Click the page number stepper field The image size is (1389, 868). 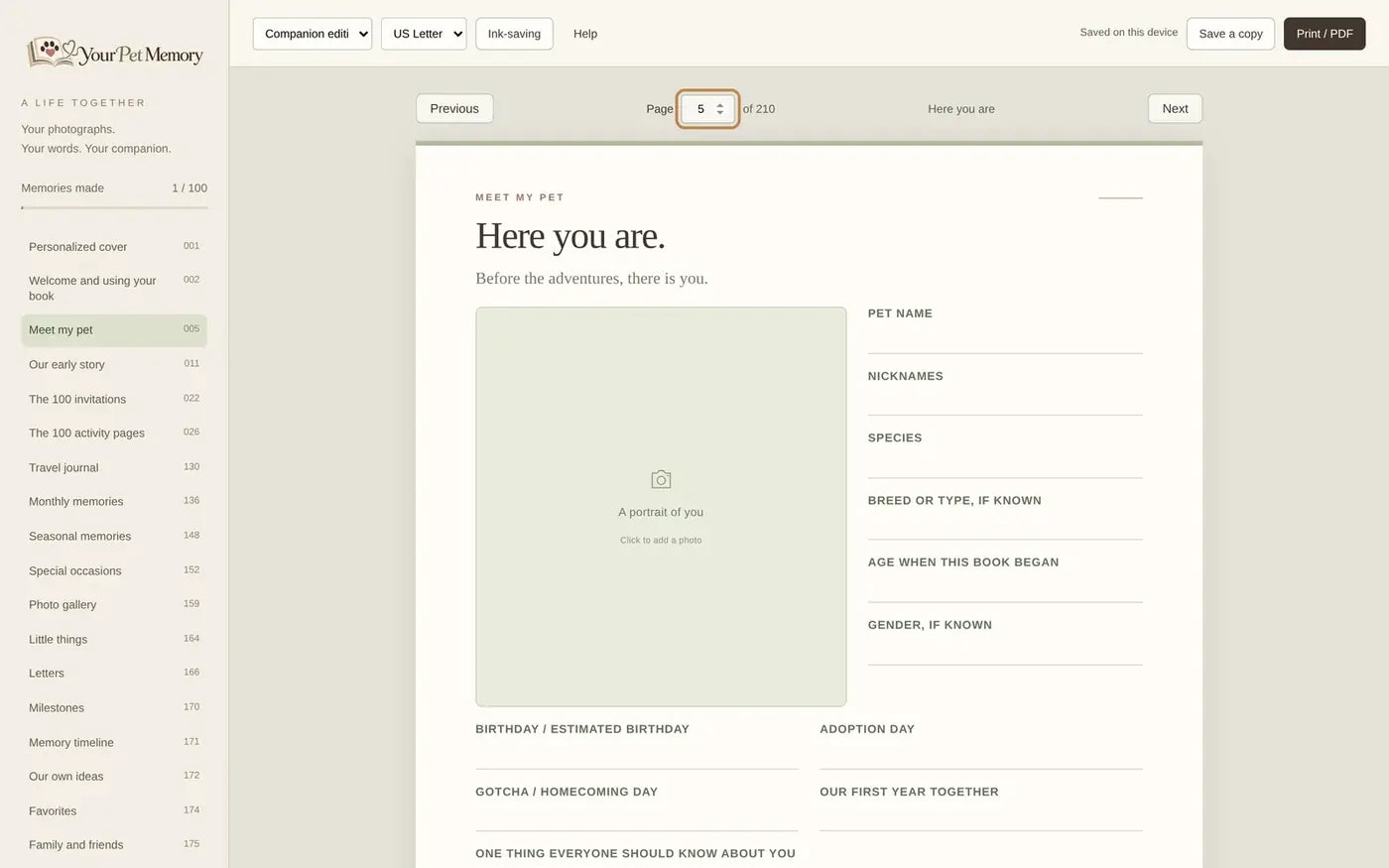click(708, 109)
